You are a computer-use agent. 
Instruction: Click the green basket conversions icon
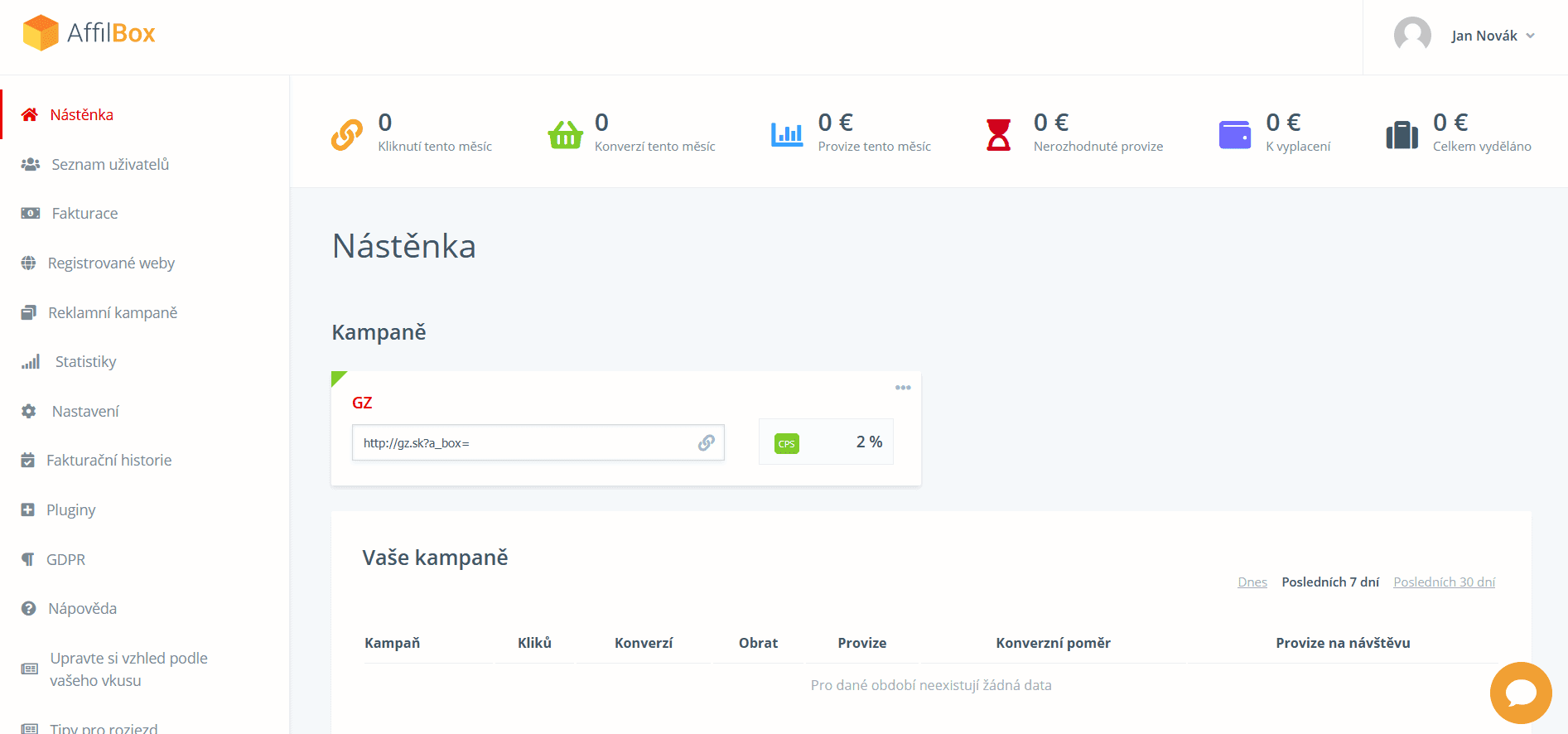[565, 134]
